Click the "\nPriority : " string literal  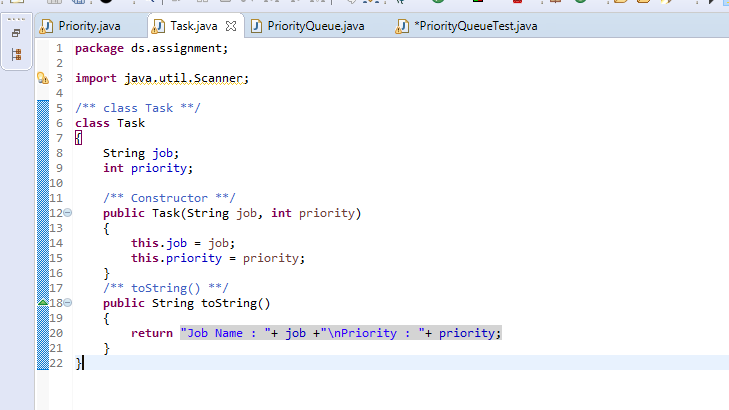pos(372,333)
